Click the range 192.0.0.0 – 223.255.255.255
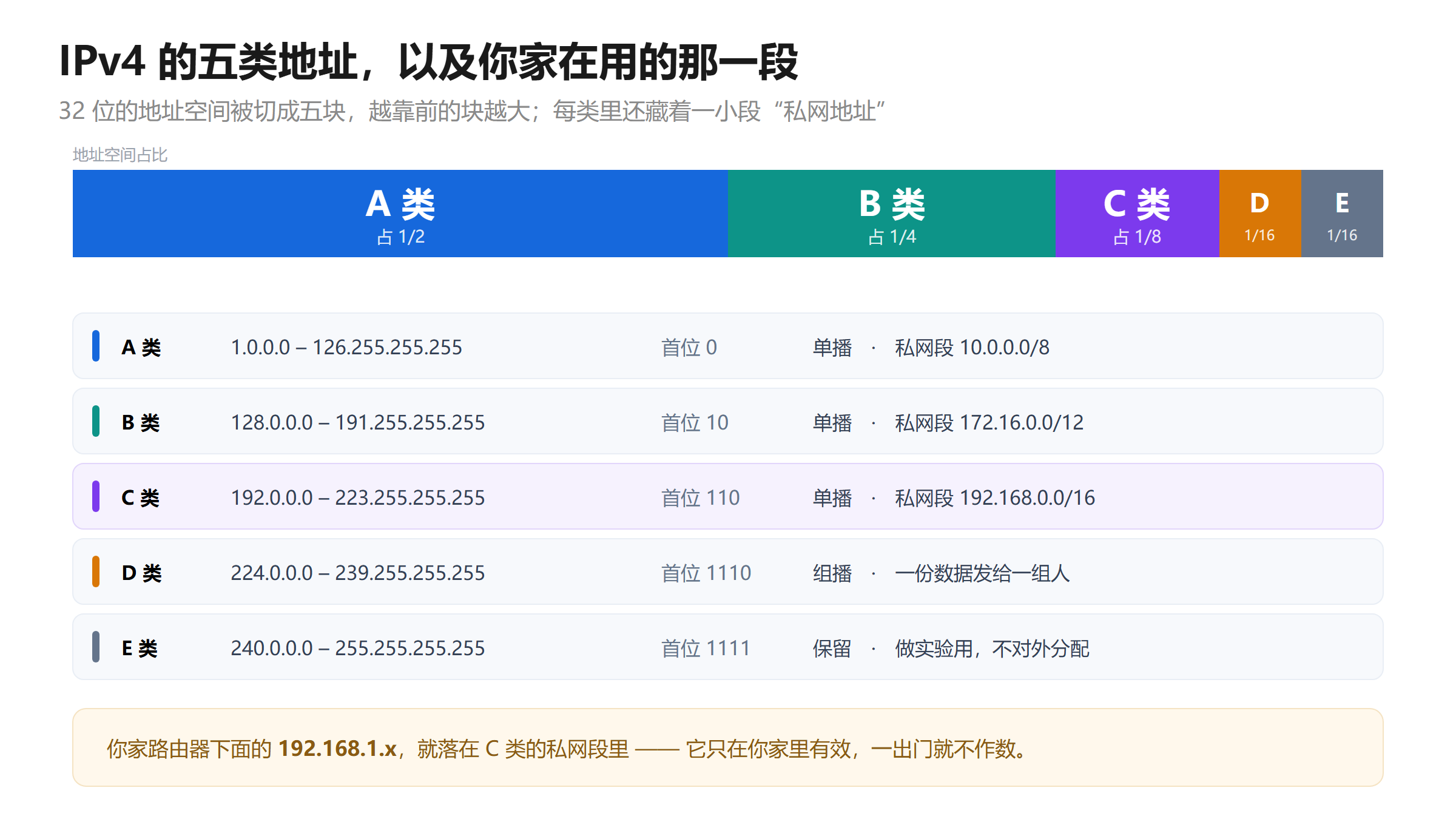The image size is (1456, 819). [x=358, y=497]
